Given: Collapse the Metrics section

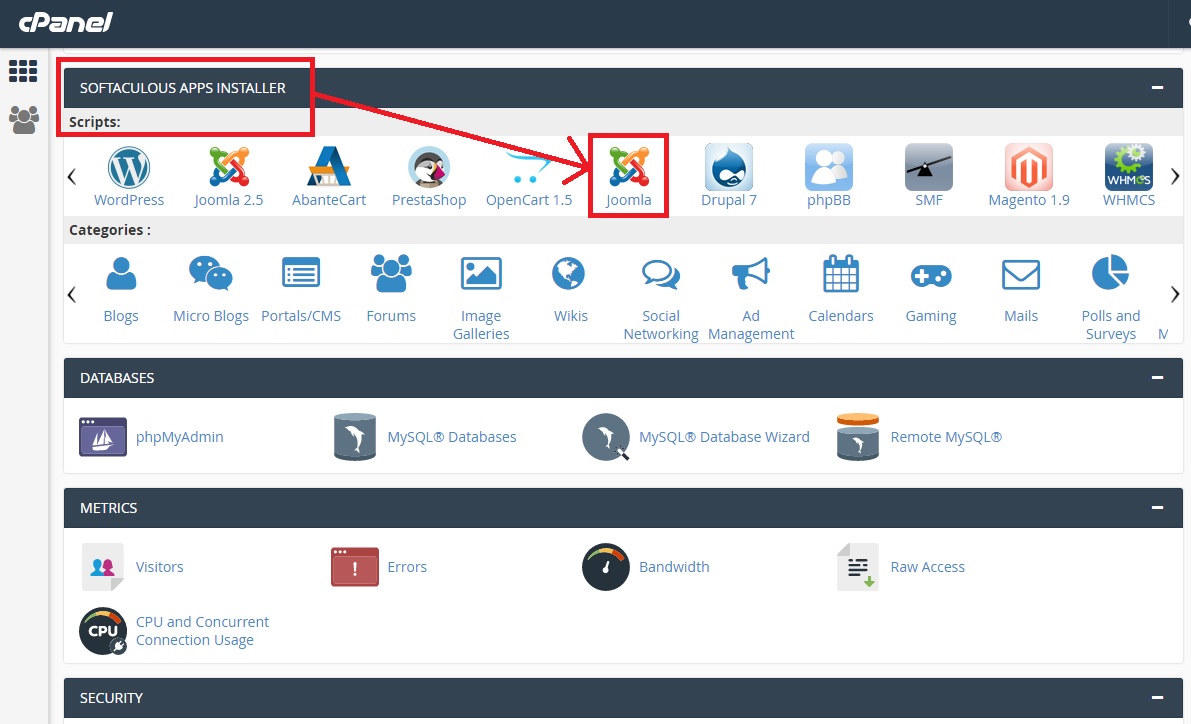Looking at the screenshot, I should (x=1158, y=507).
